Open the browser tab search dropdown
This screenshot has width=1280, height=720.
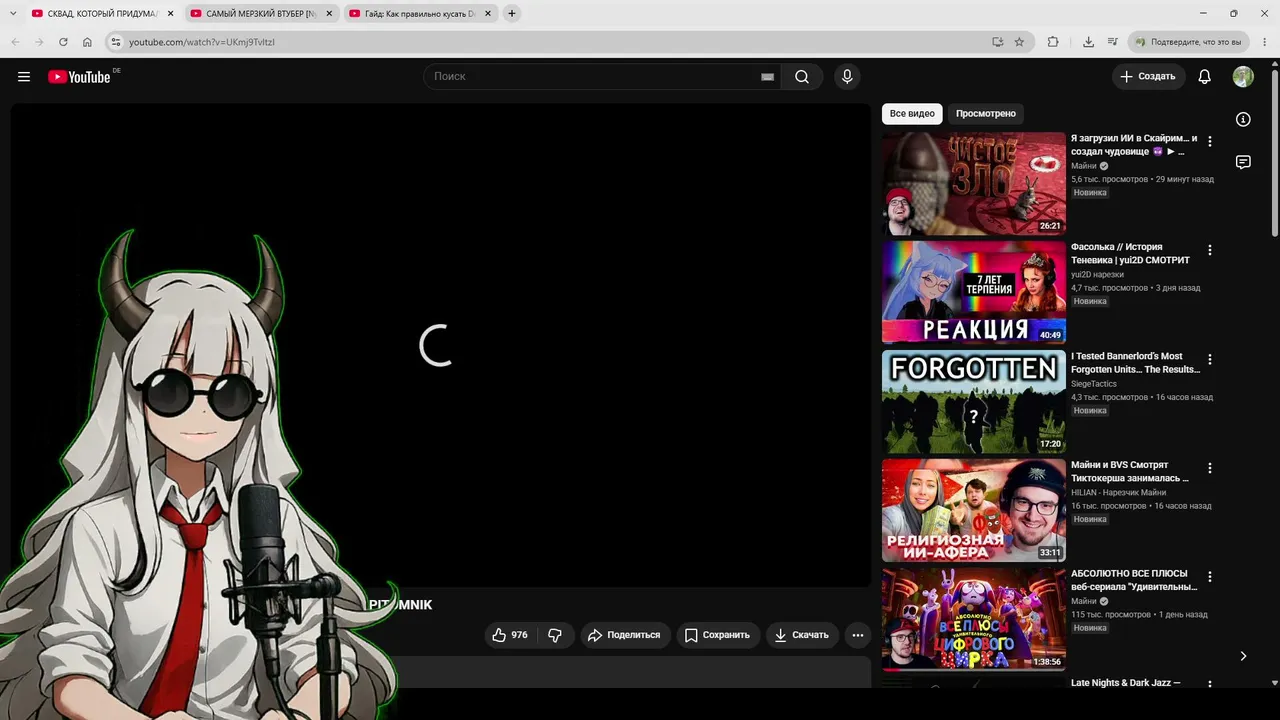click(13, 14)
